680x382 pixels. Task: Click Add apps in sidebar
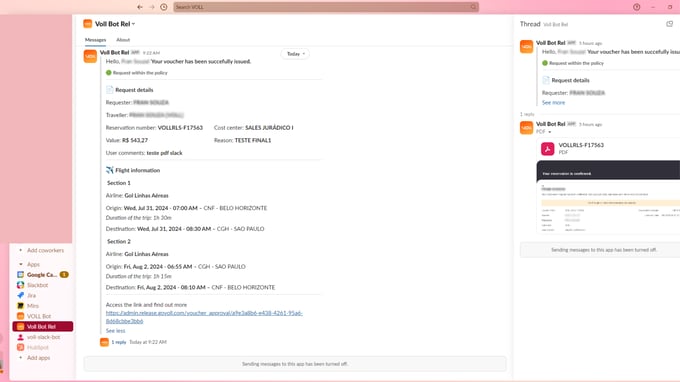tap(38, 358)
